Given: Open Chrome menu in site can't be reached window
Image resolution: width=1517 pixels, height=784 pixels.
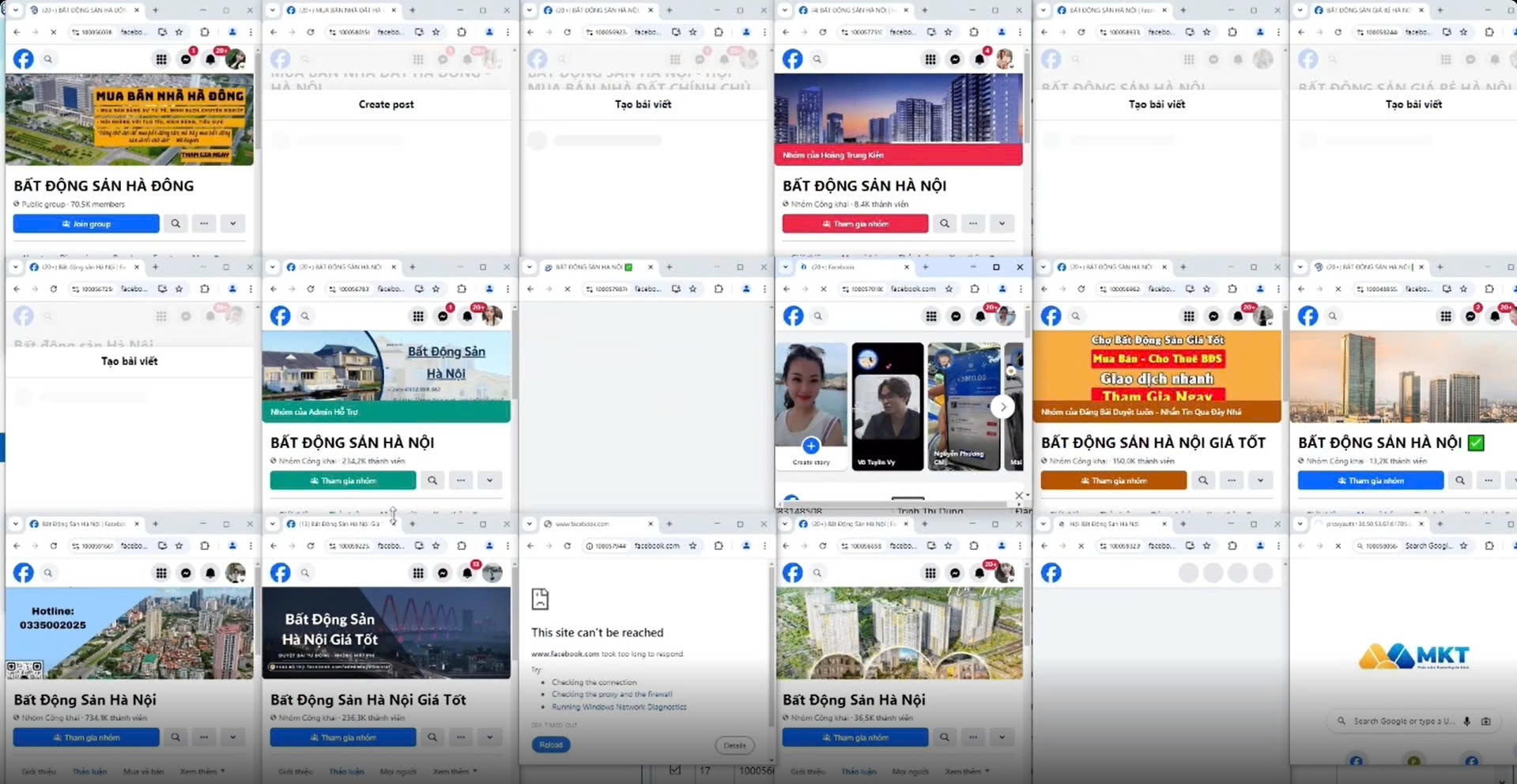Looking at the screenshot, I should point(764,546).
